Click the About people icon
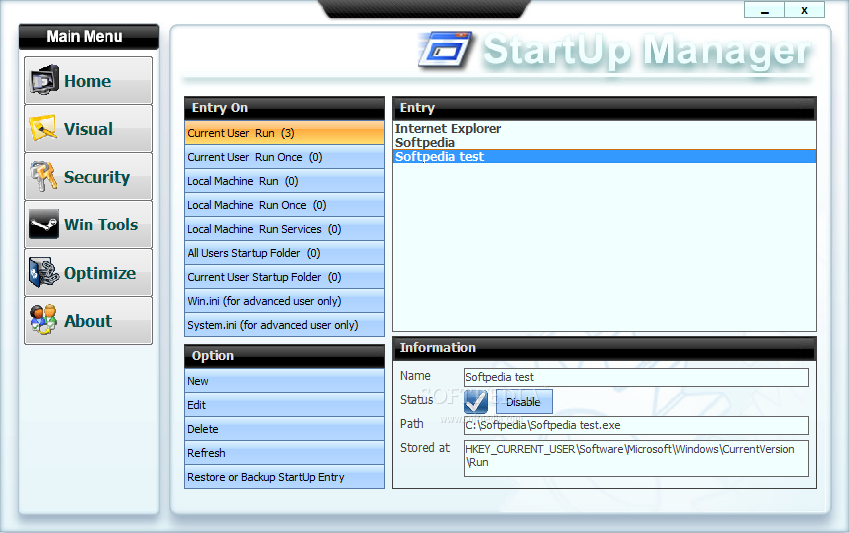Screen dimensions: 849x533 coord(43,320)
